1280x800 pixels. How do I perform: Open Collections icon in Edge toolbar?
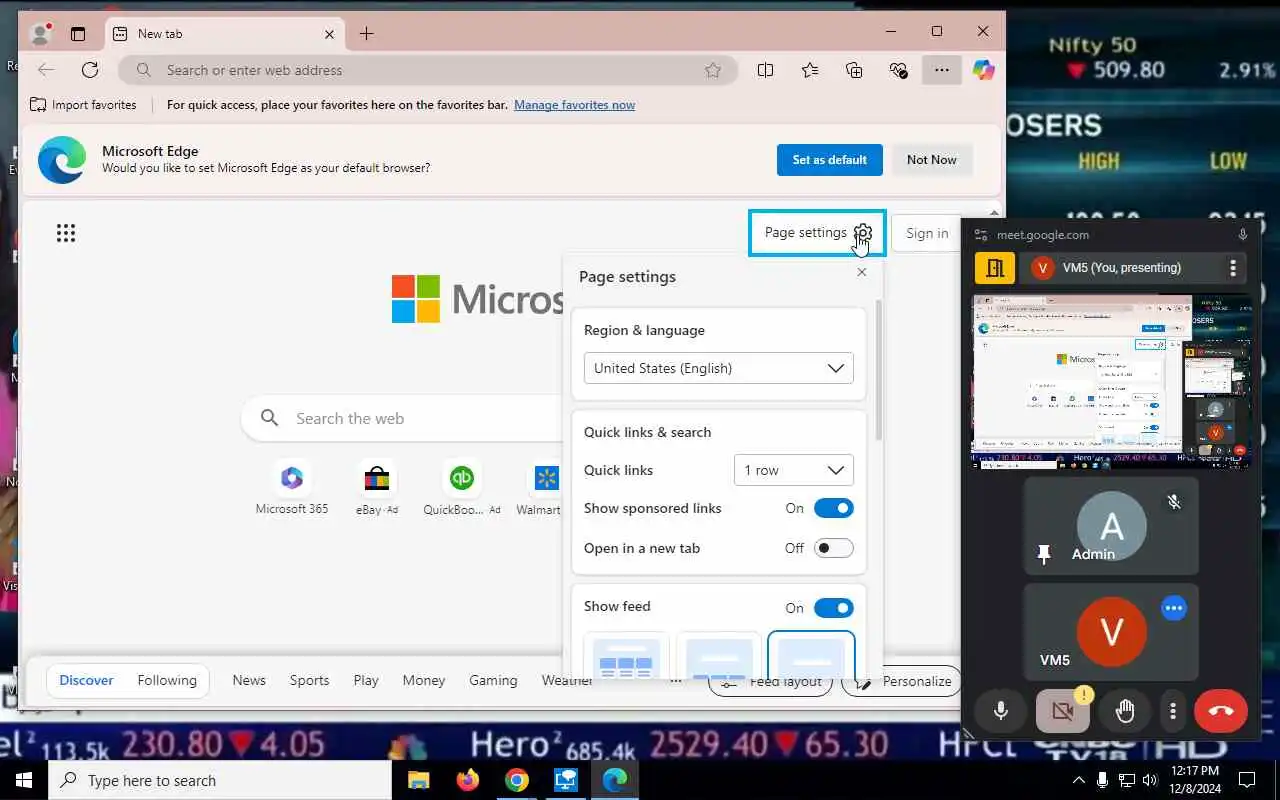tap(854, 70)
